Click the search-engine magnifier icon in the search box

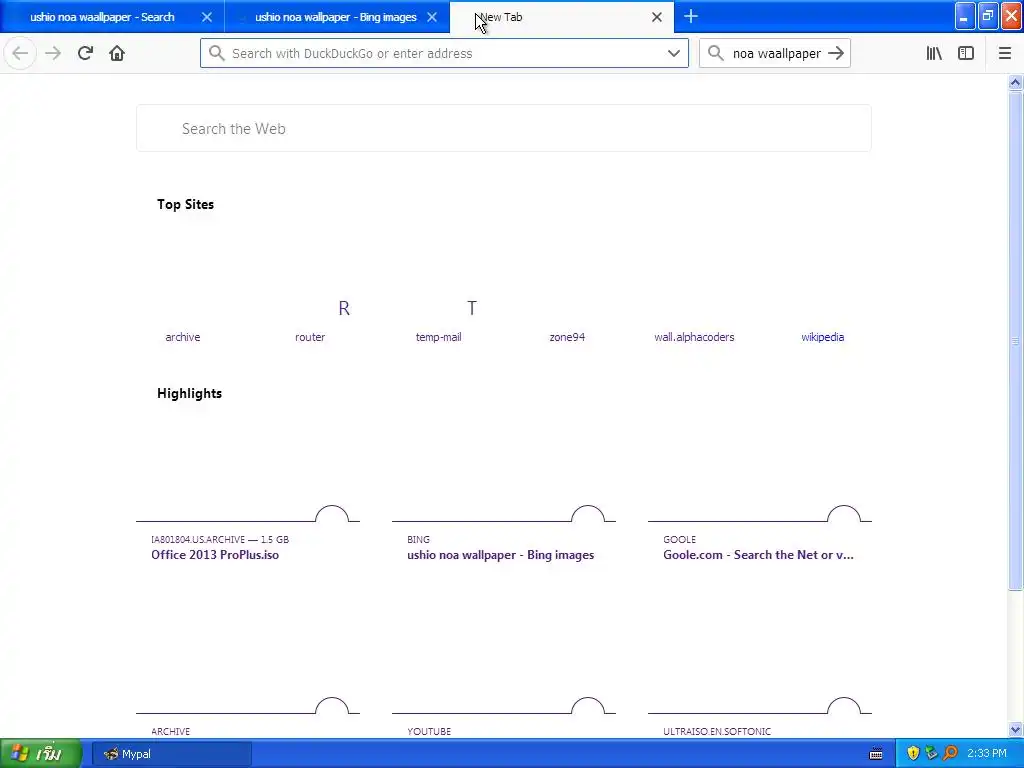(x=716, y=53)
